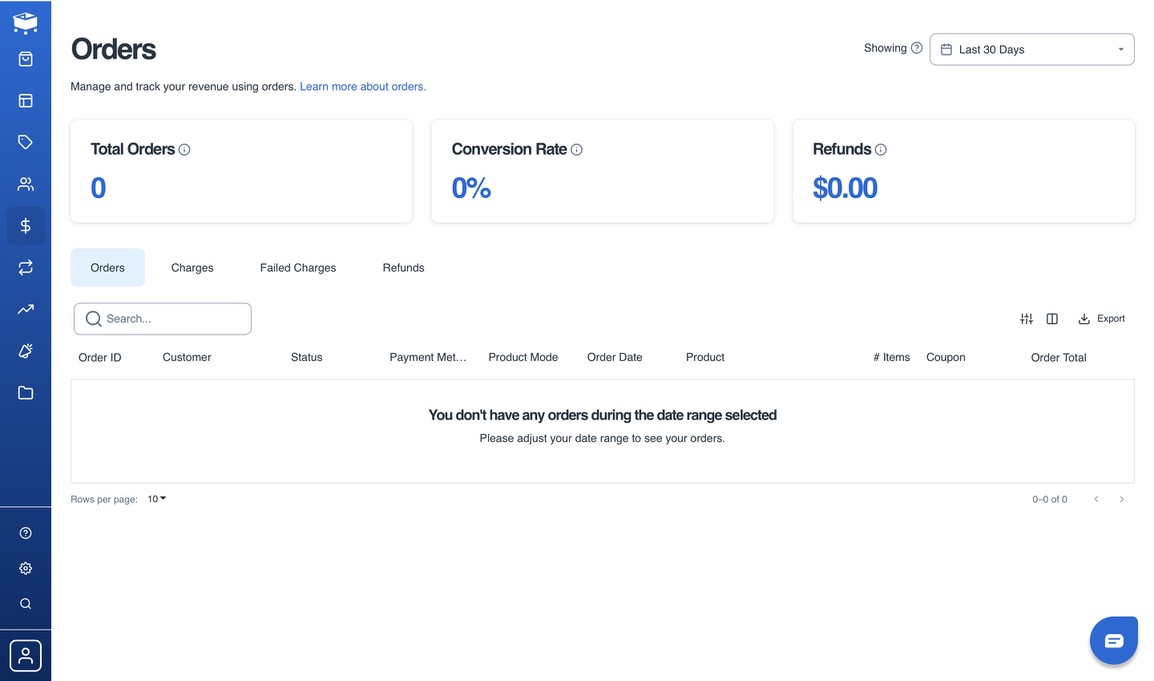
Task: Open the help question mark sidebar icon
Action: [25, 533]
